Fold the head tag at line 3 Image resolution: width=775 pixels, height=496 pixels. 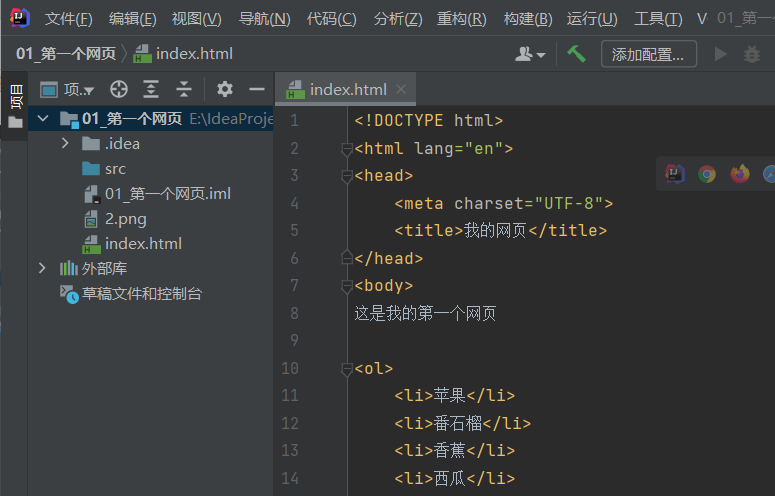[347, 176]
